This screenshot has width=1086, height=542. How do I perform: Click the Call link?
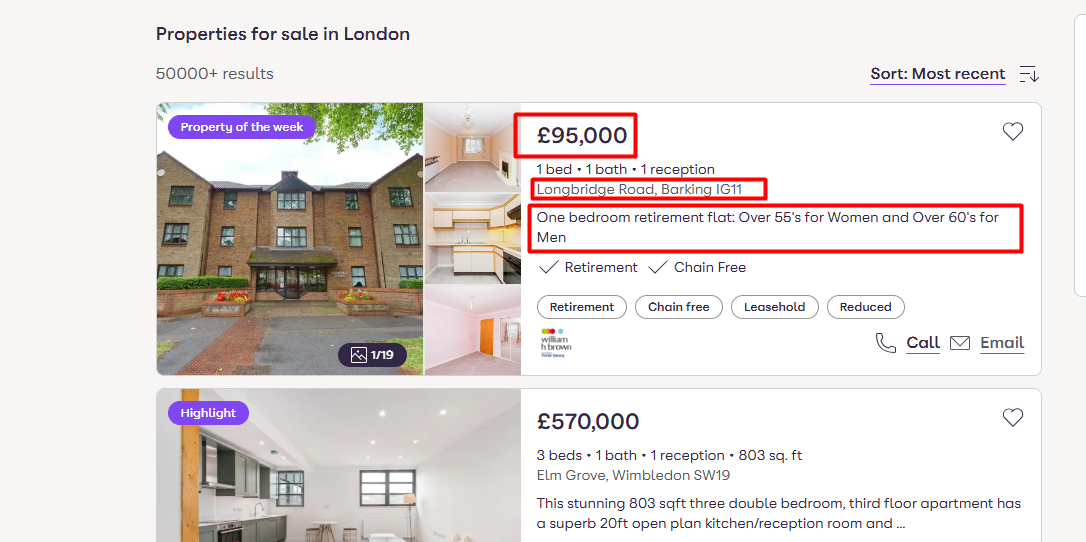coord(923,343)
